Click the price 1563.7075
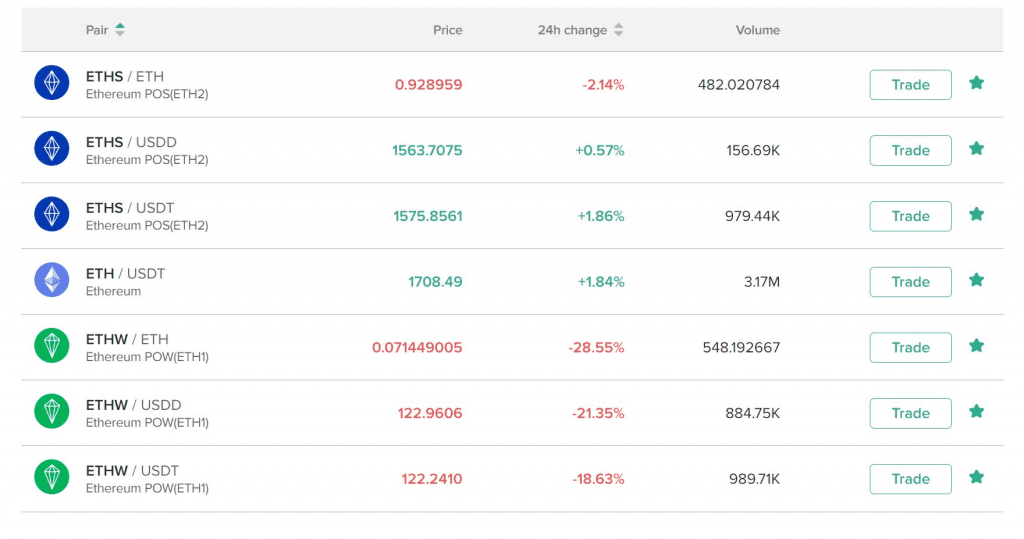This screenshot has width=1024, height=539. pos(427,150)
